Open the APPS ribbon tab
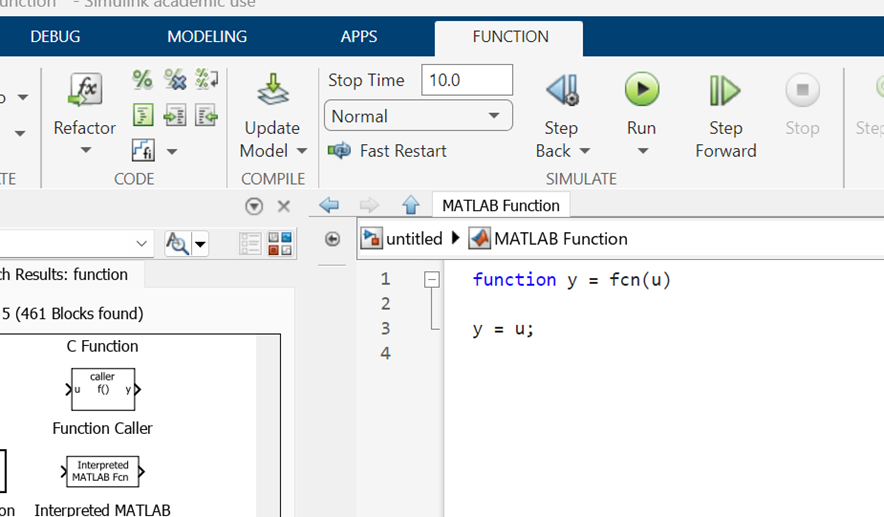This screenshot has width=884, height=517. [x=359, y=37]
